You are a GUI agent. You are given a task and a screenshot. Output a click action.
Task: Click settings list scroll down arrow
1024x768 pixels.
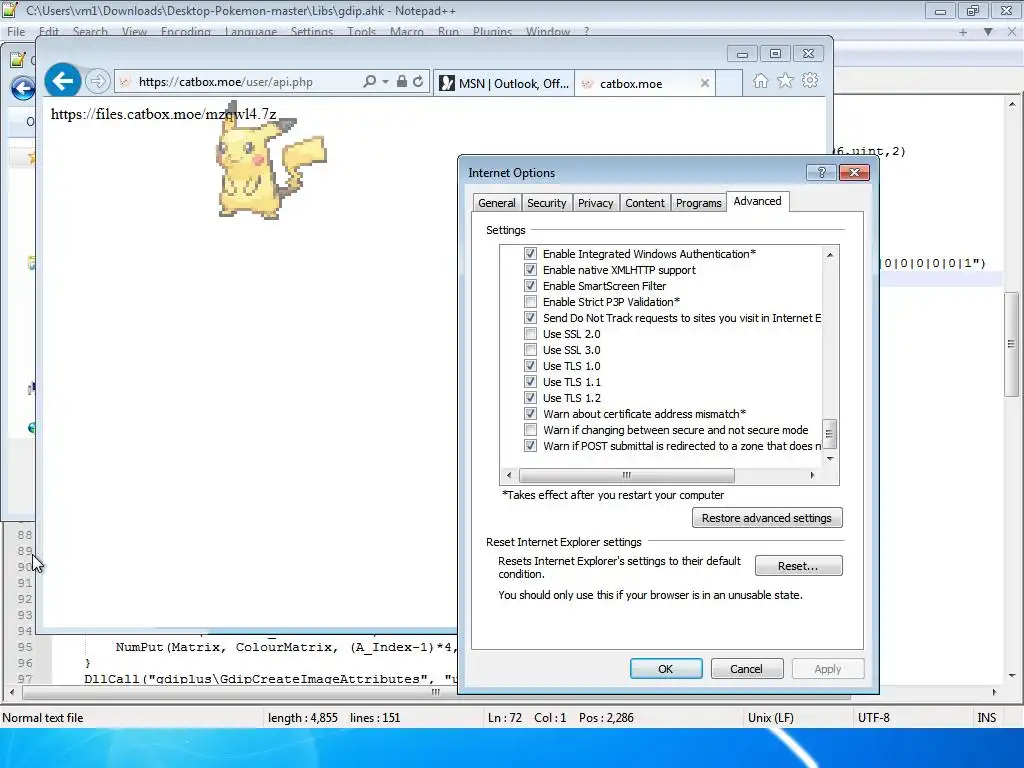point(829,458)
